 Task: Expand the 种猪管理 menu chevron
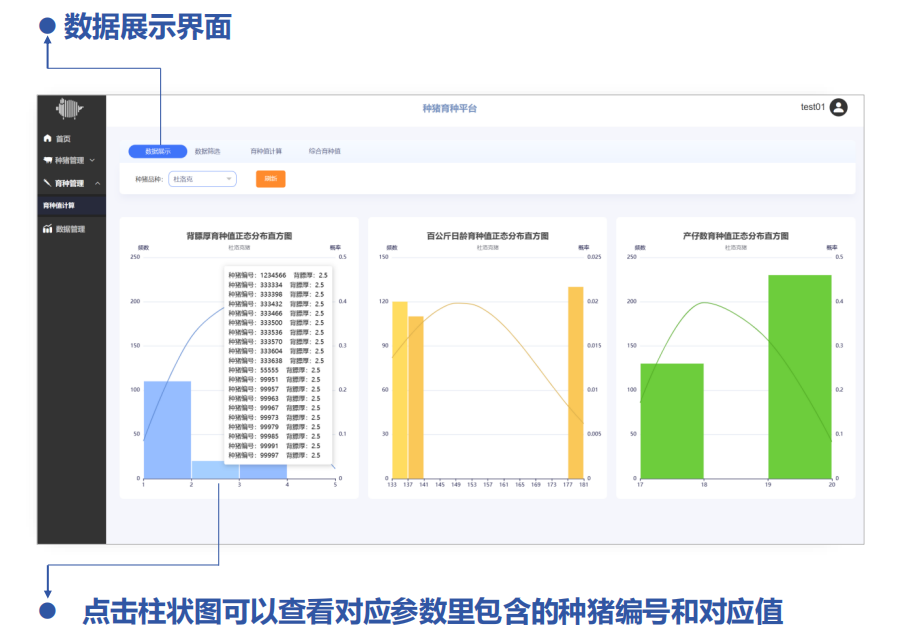(x=93, y=160)
